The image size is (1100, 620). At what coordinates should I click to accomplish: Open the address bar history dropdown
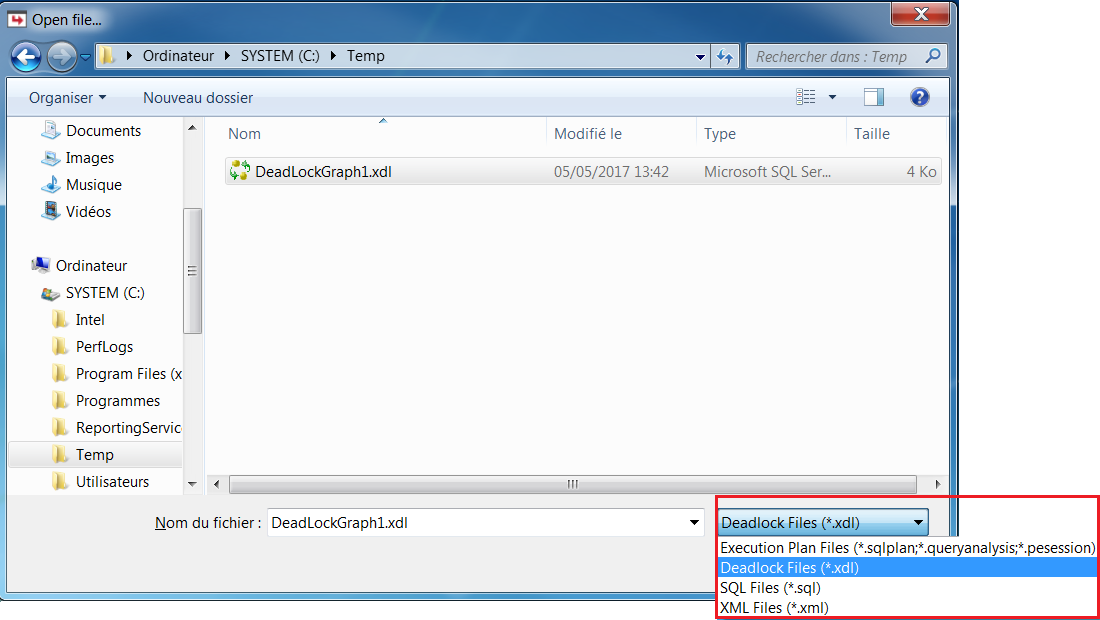[x=699, y=57]
